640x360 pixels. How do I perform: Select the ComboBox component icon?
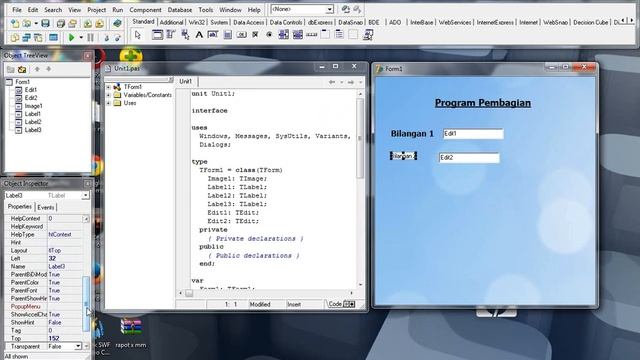298,35
